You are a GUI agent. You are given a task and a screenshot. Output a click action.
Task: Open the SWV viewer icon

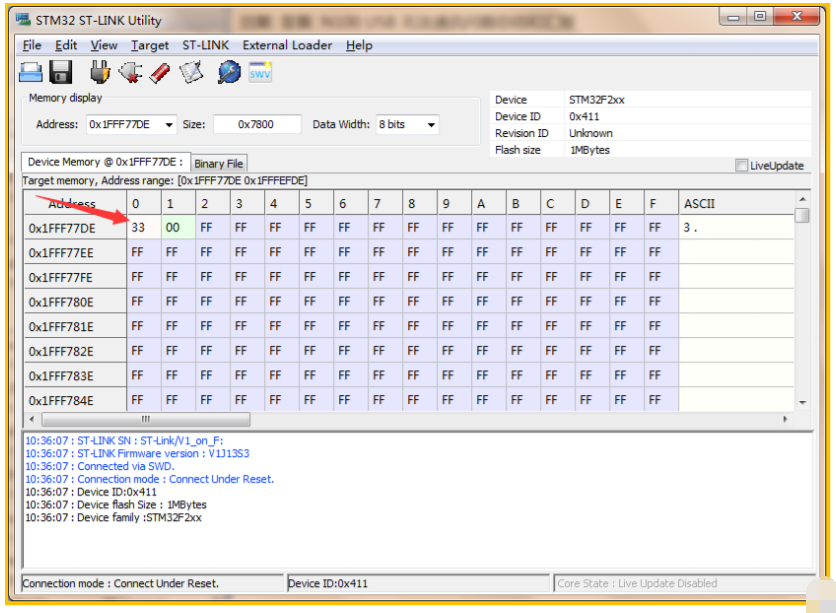(x=260, y=72)
